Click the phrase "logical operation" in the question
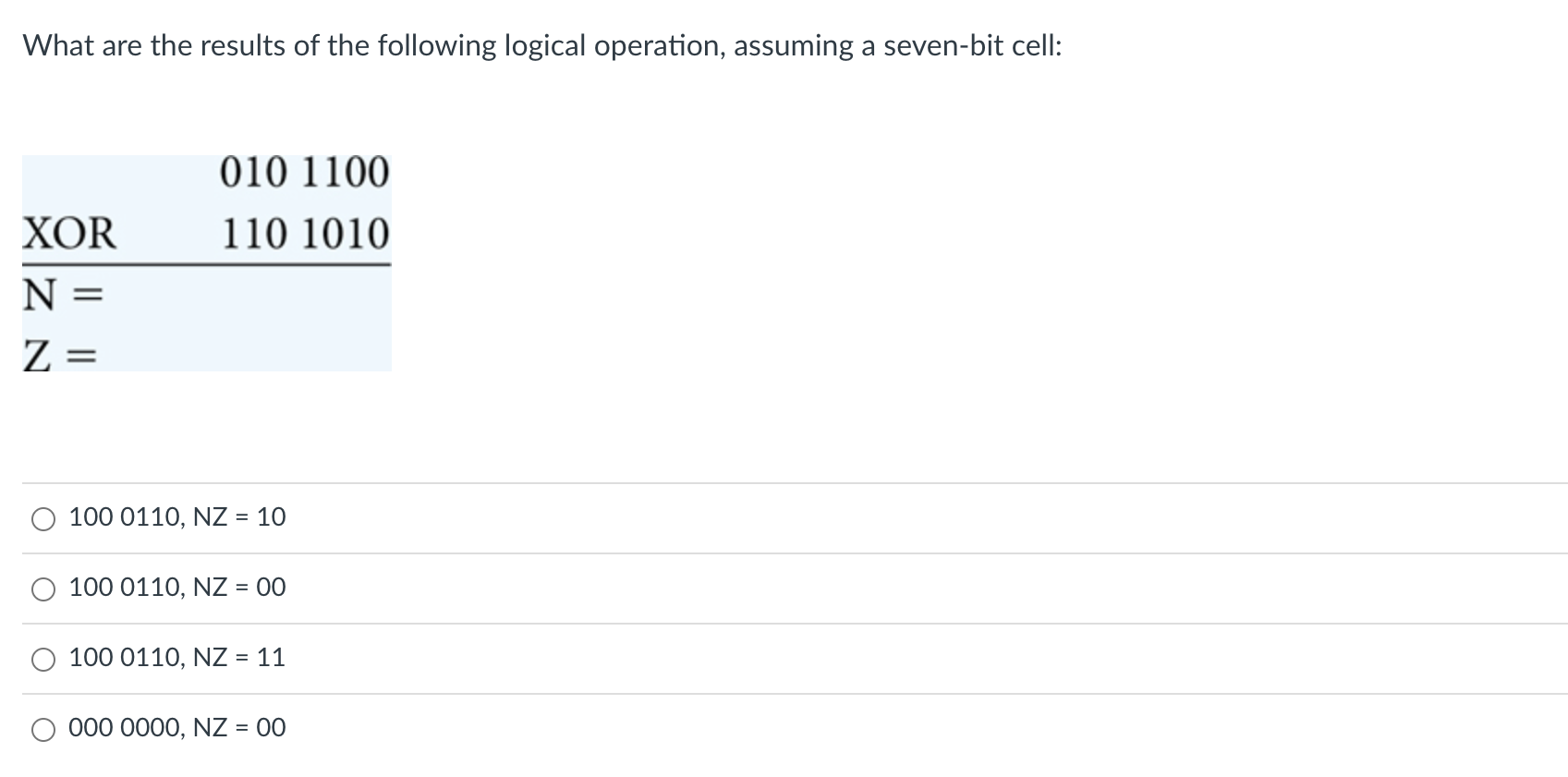The width and height of the screenshot is (1568, 777). pos(612,46)
